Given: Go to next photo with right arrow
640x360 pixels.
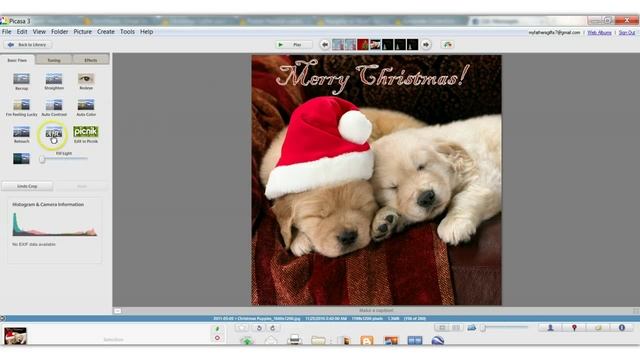Looking at the screenshot, I should click(x=426, y=44).
